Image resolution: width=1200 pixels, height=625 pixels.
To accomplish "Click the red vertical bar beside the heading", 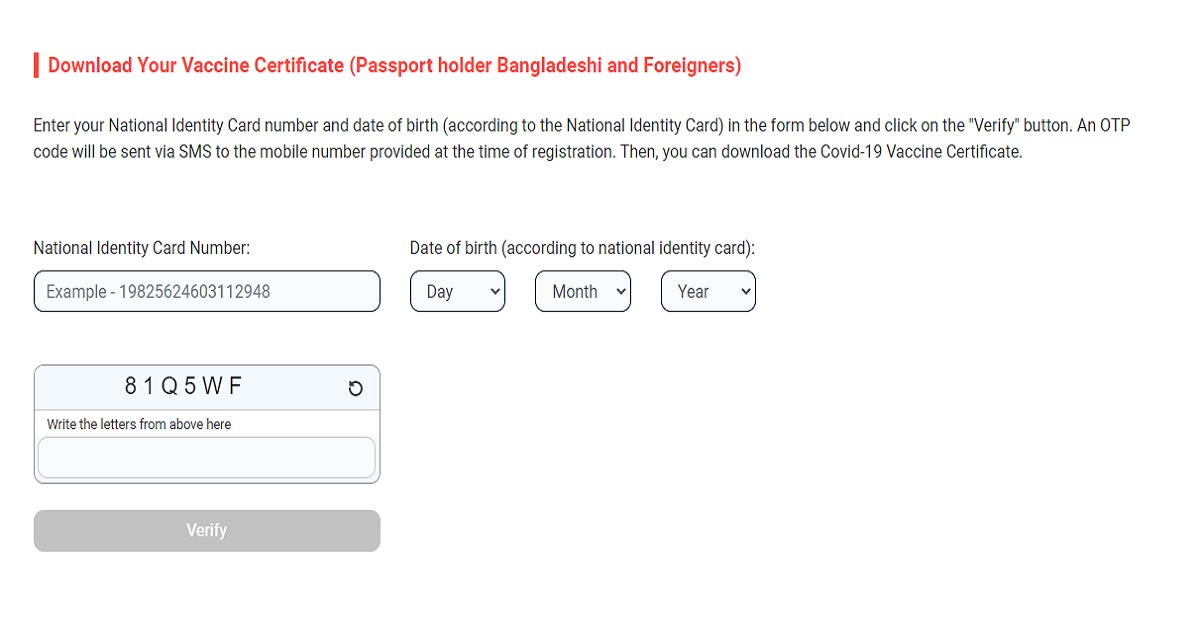I will (36, 66).
